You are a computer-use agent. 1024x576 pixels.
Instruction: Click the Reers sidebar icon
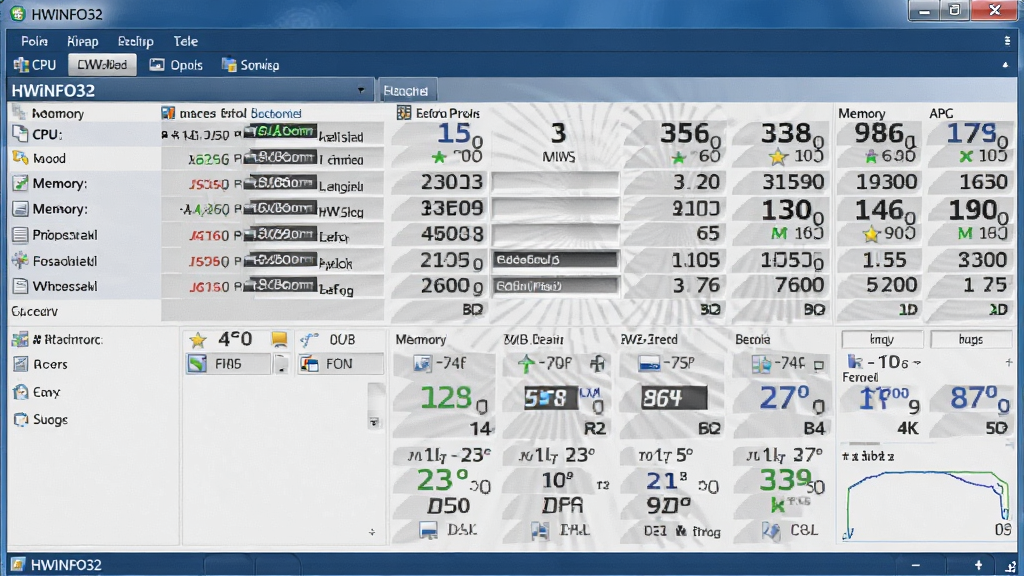20,364
